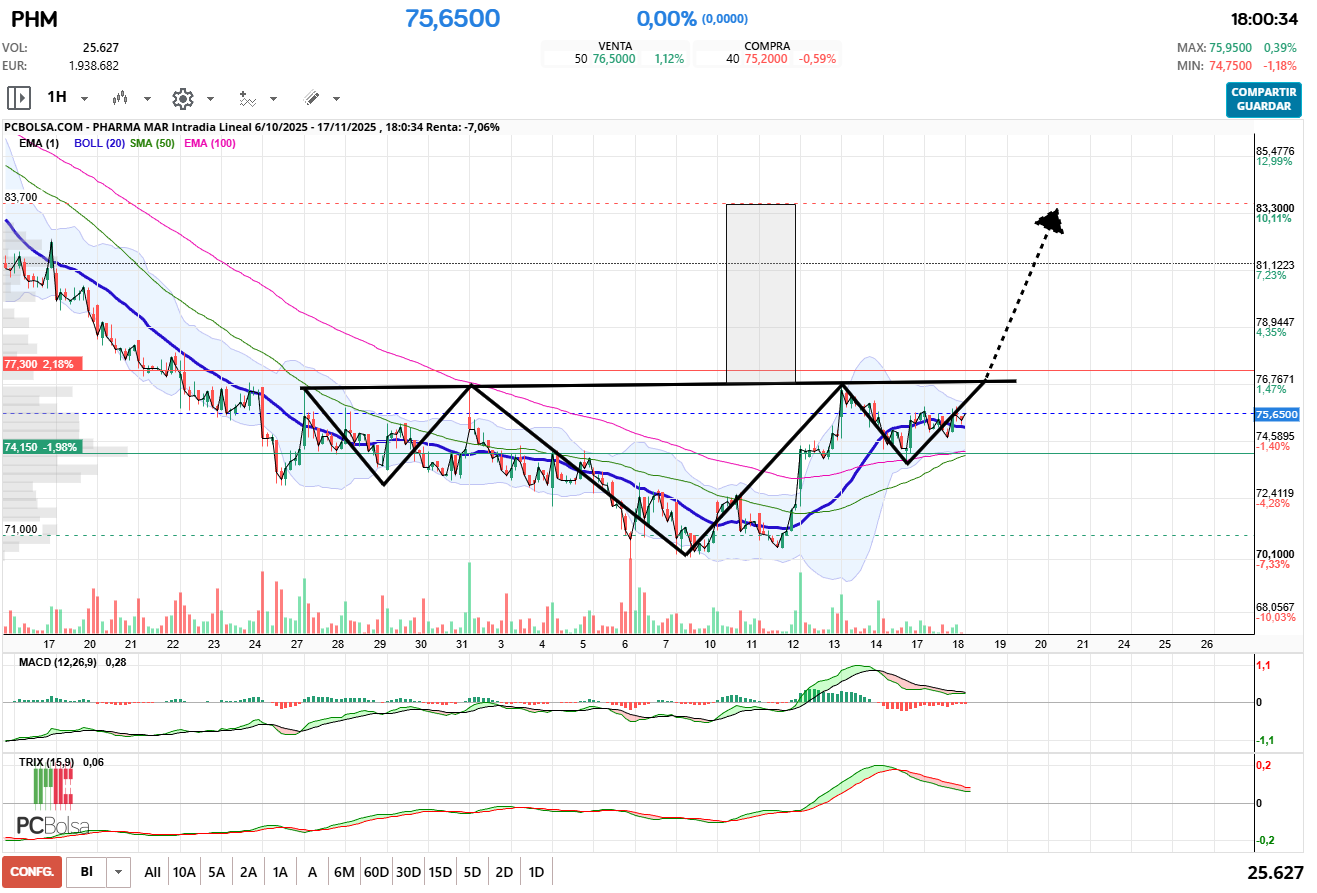1317x893 pixels.
Task: Click the add indicator icon
Action: coord(247,98)
